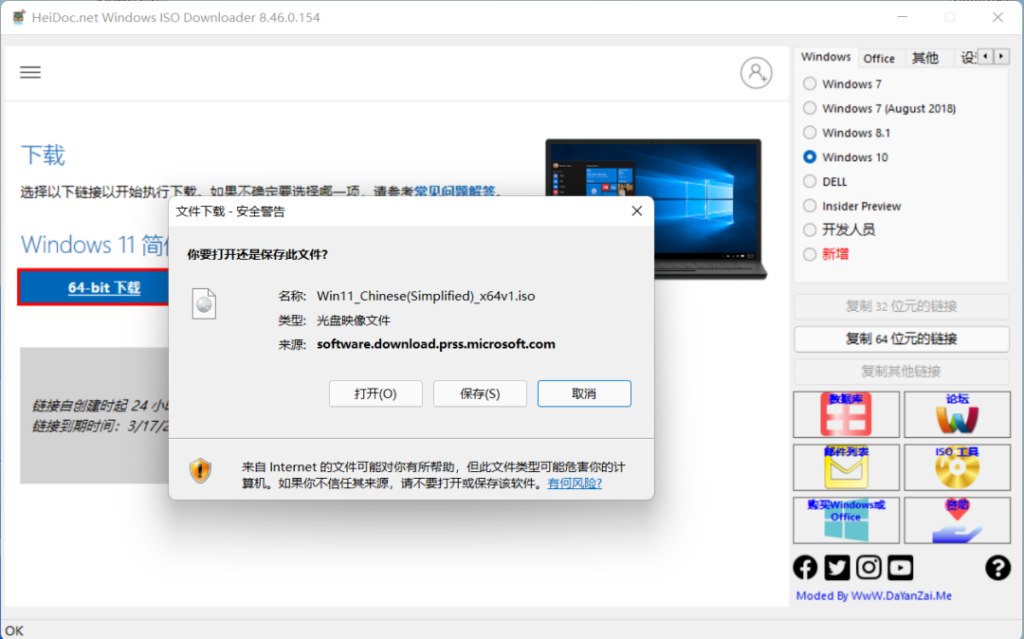Image resolution: width=1024 pixels, height=639 pixels.
Task: Open the 邮件列表 envelope icon
Action: point(845,467)
